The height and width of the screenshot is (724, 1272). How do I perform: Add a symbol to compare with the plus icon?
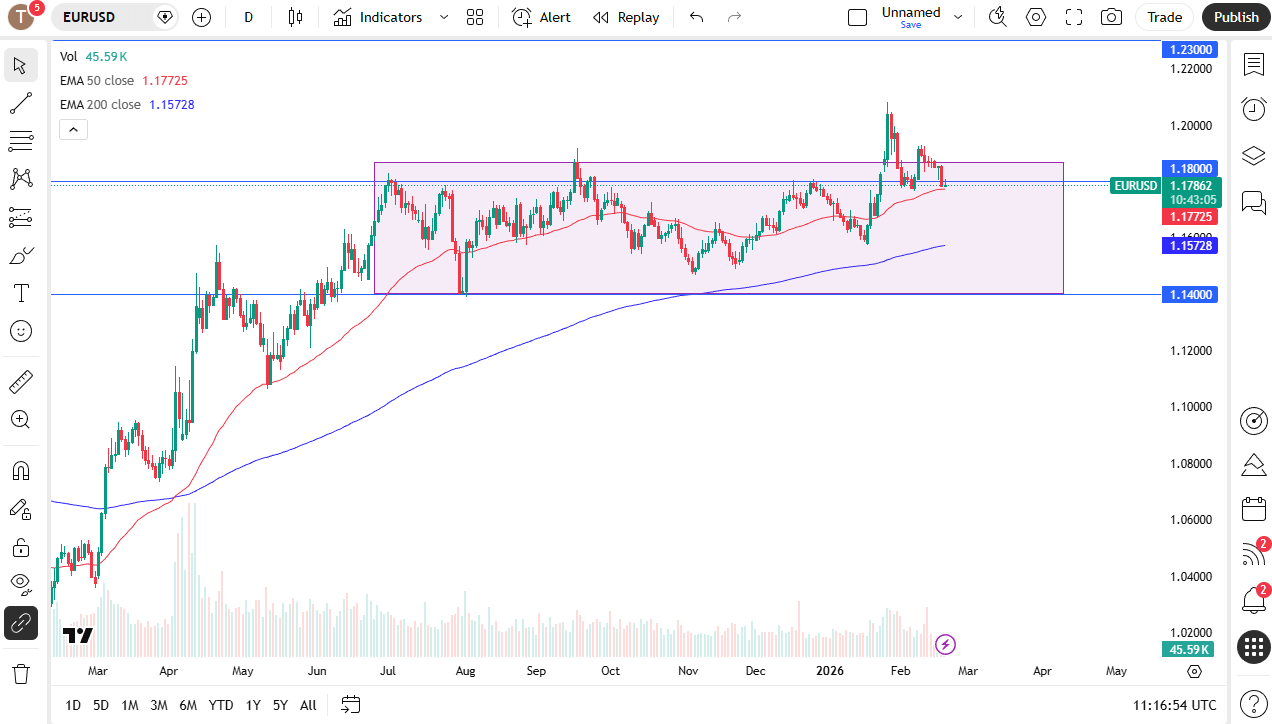(202, 17)
